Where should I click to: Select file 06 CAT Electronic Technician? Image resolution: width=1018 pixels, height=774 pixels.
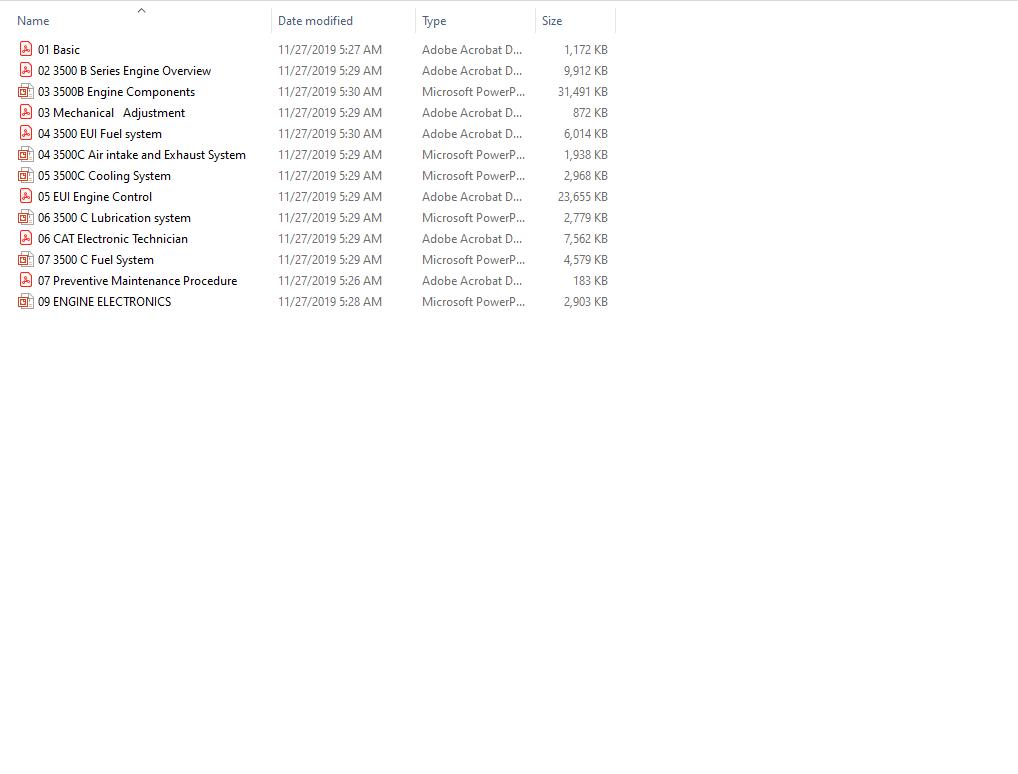(x=112, y=238)
